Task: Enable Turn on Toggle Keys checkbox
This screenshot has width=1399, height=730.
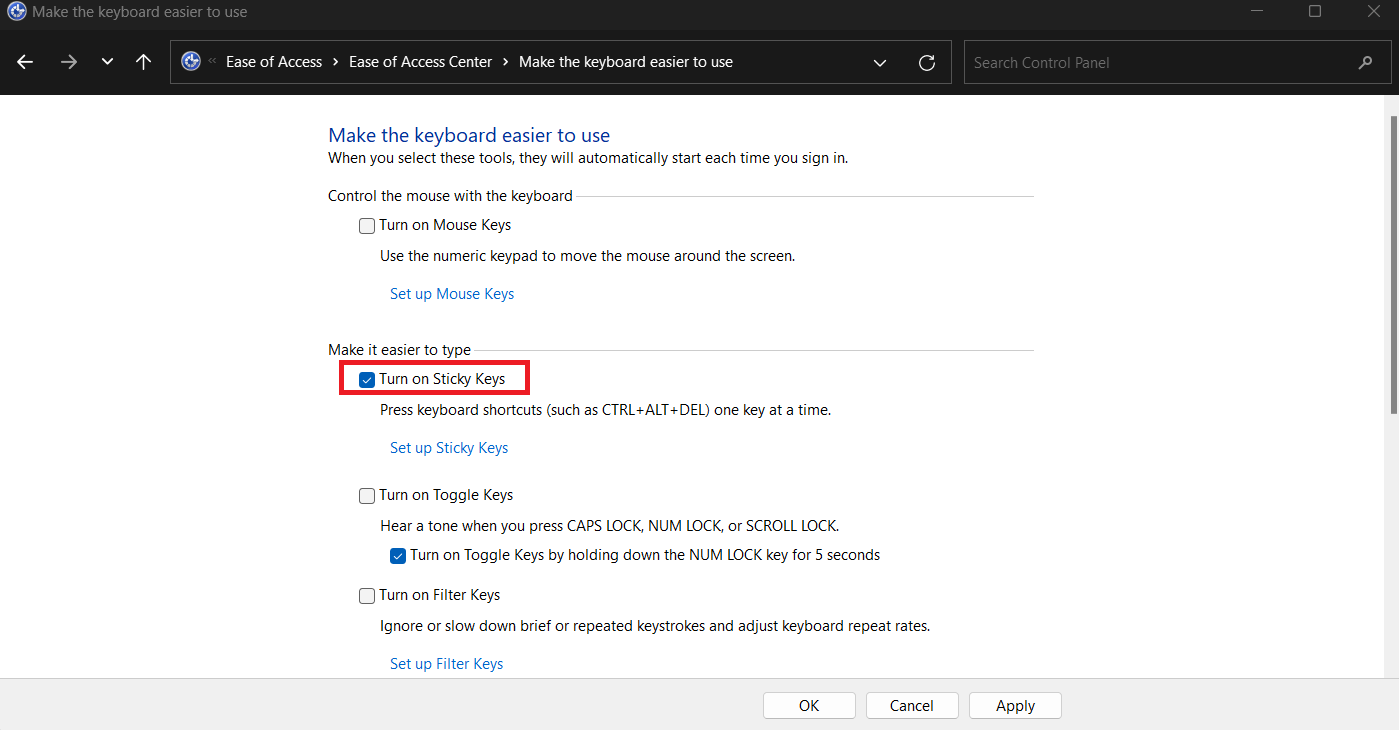Action: (x=367, y=496)
